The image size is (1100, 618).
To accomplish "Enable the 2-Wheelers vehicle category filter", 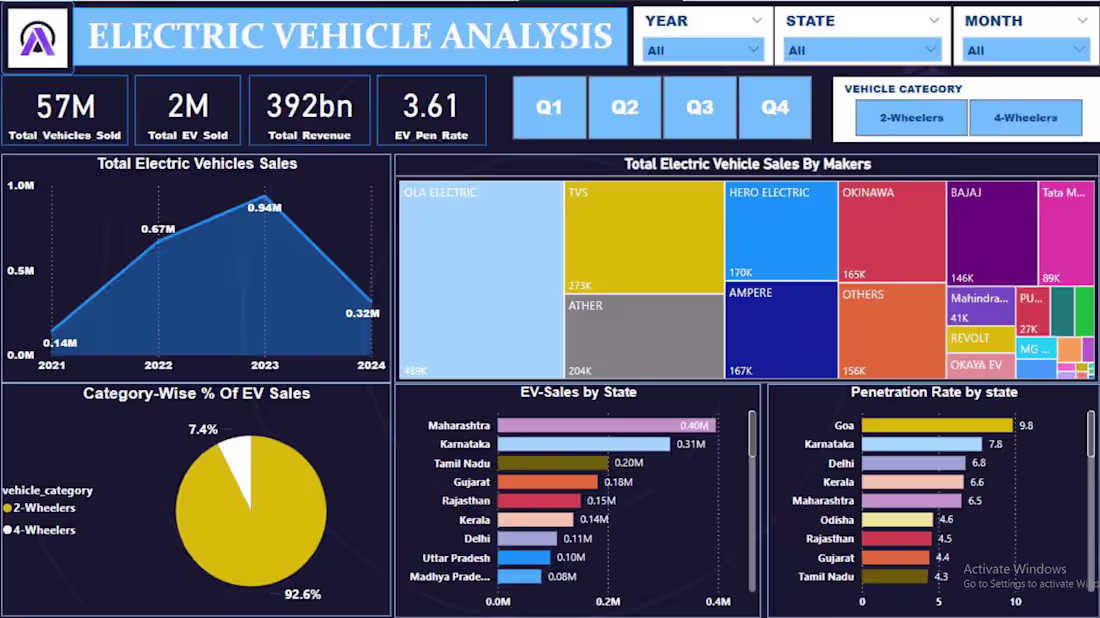I will point(910,117).
